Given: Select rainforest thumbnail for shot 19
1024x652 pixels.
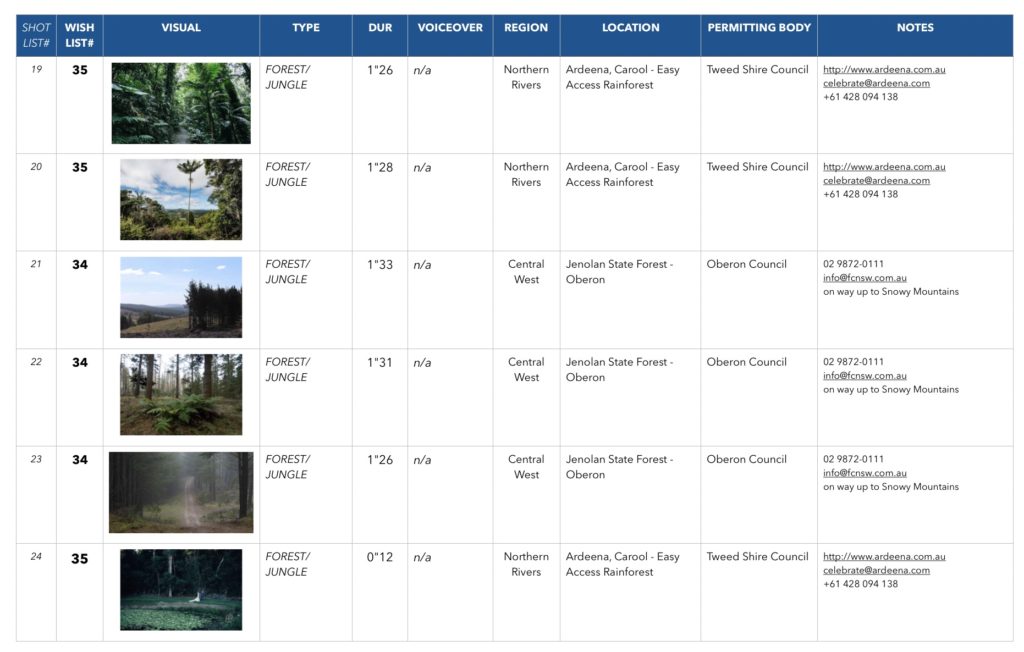Looking at the screenshot, I should coord(181,103).
